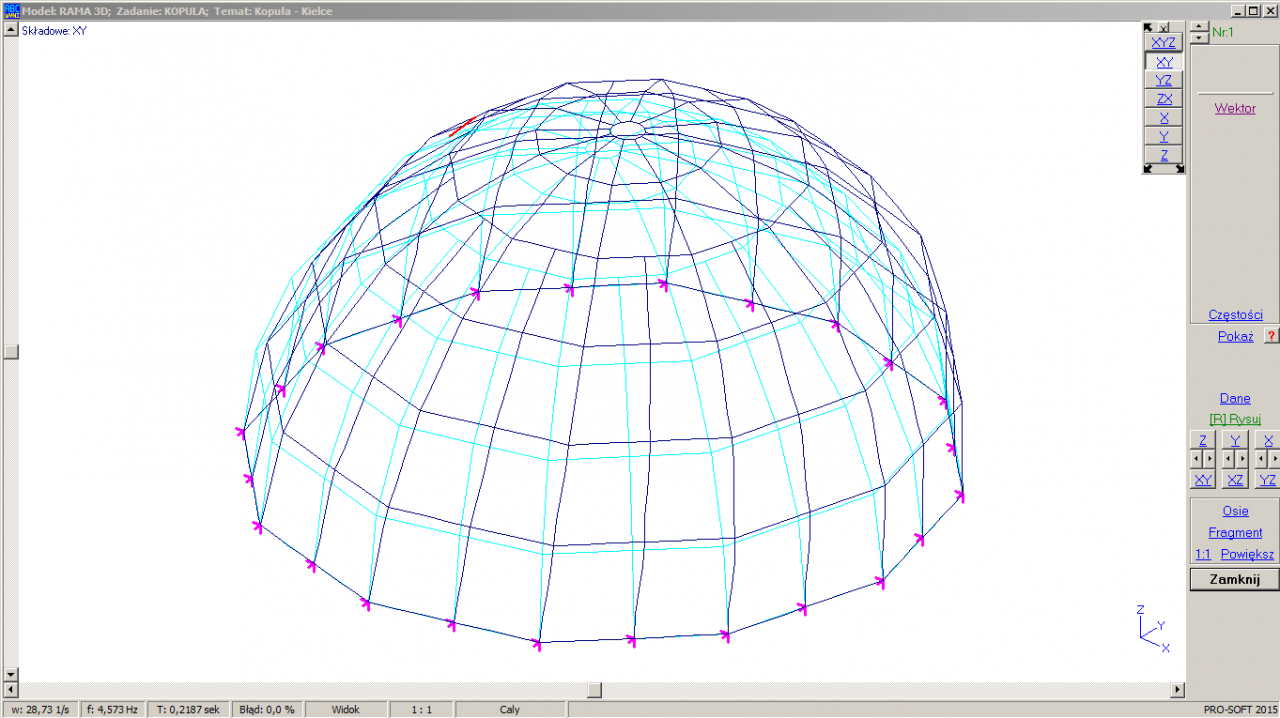The image size is (1280, 718).
Task: Switch to XZ plane view button
Action: click(1235, 480)
